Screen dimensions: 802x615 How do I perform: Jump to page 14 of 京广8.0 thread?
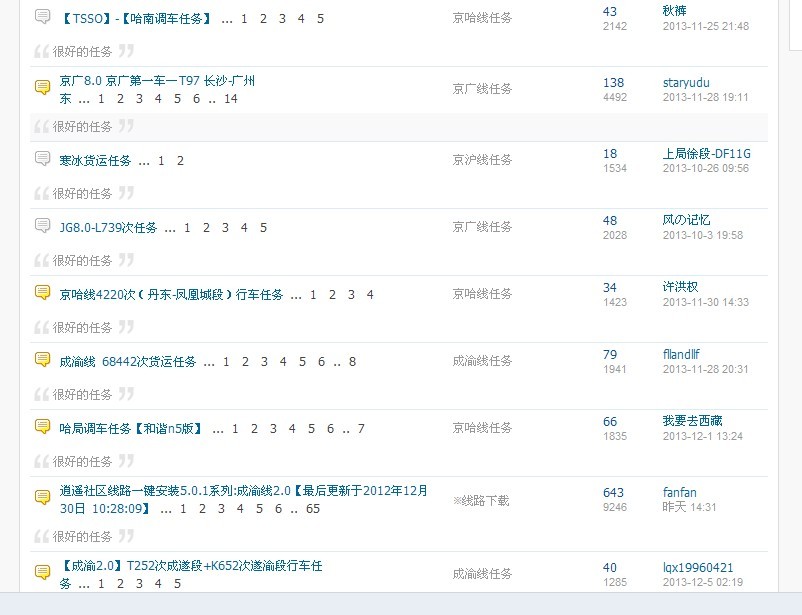tap(231, 99)
